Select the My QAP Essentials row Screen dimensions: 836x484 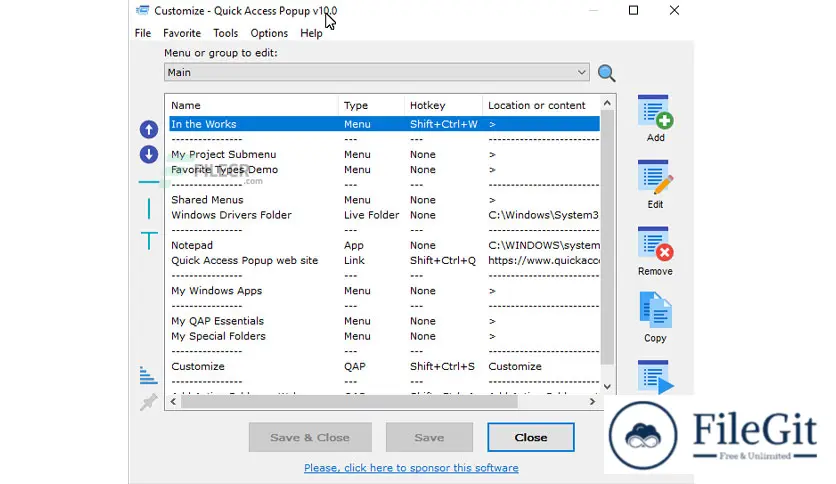point(384,321)
